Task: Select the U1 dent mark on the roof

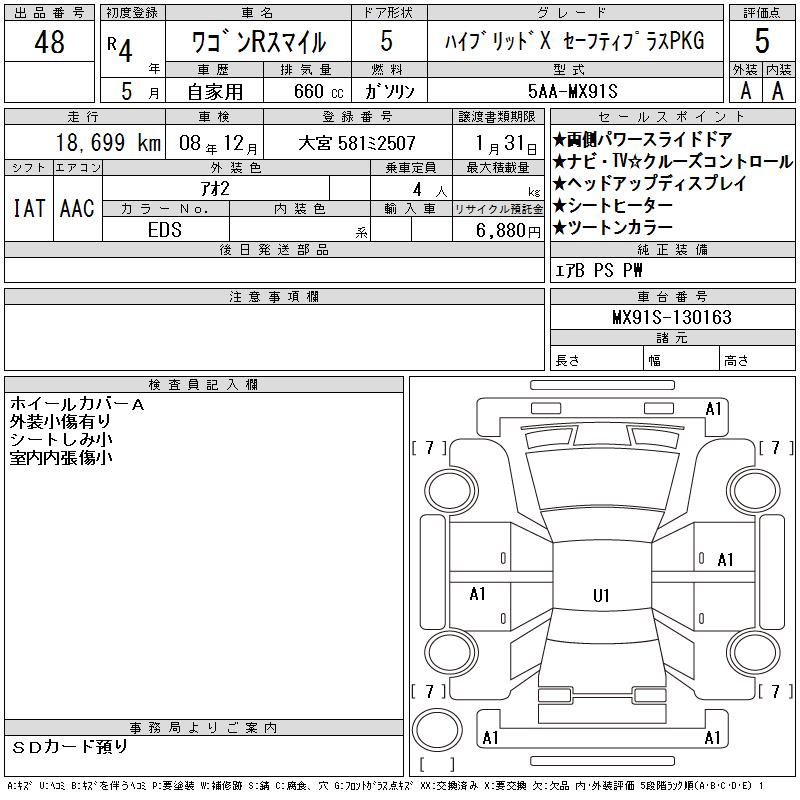Action: pyautogui.click(x=601, y=595)
